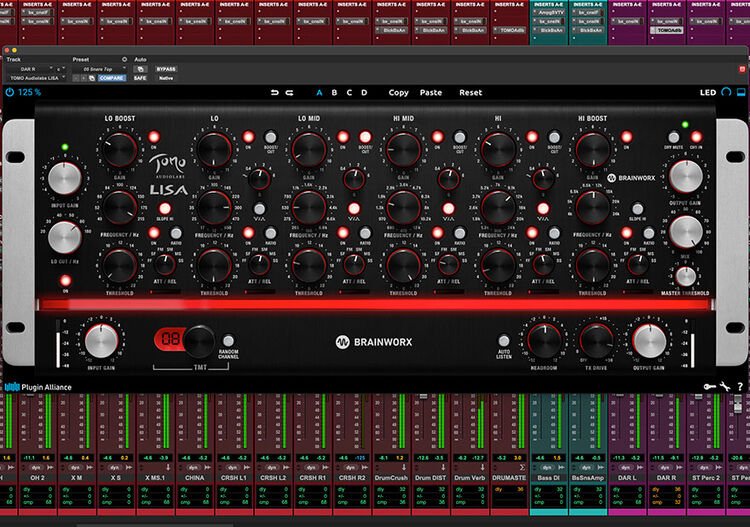Click the TX DRIVE knob
The height and width of the screenshot is (527, 750).
(x=596, y=341)
